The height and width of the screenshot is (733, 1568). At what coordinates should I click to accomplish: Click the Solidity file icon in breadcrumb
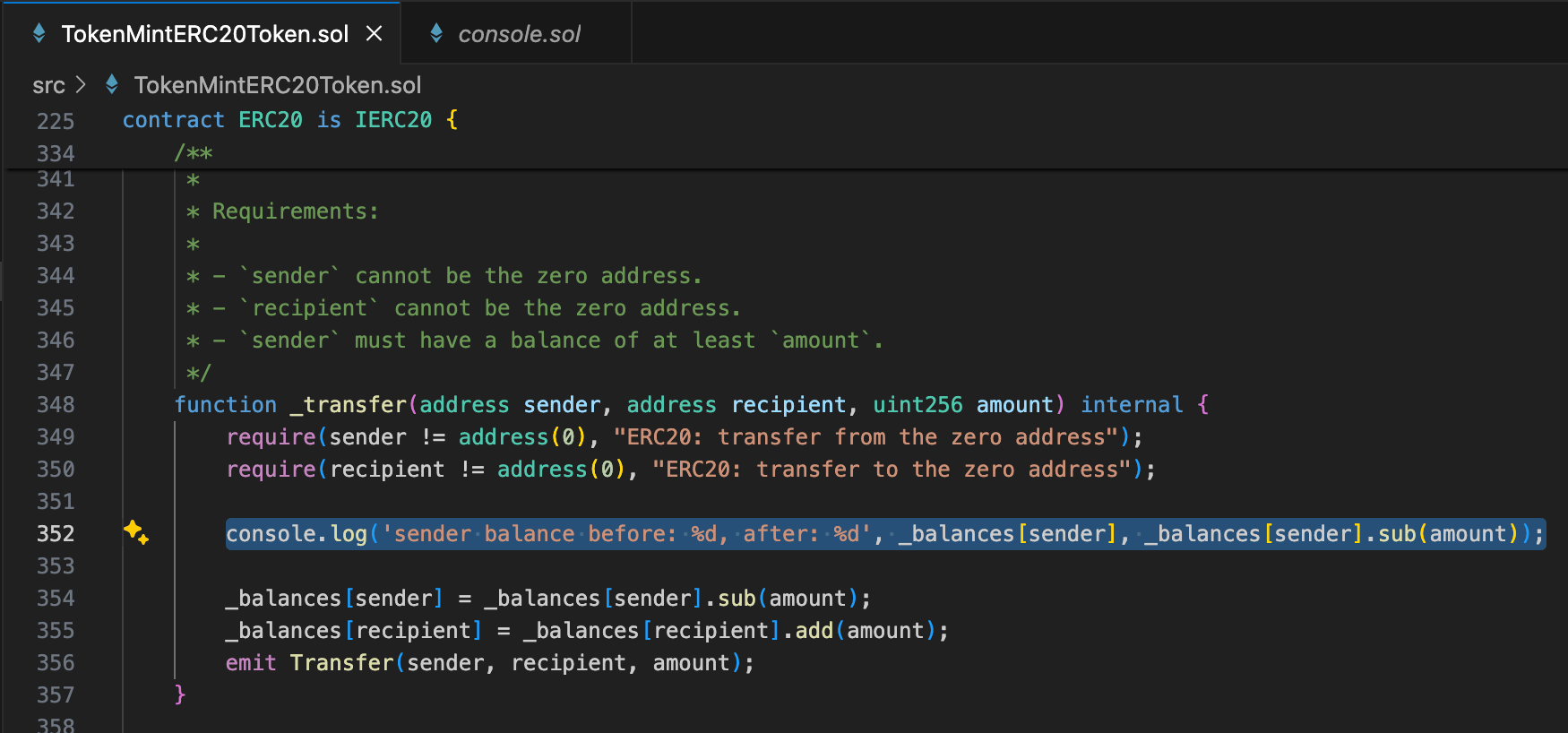(112, 85)
